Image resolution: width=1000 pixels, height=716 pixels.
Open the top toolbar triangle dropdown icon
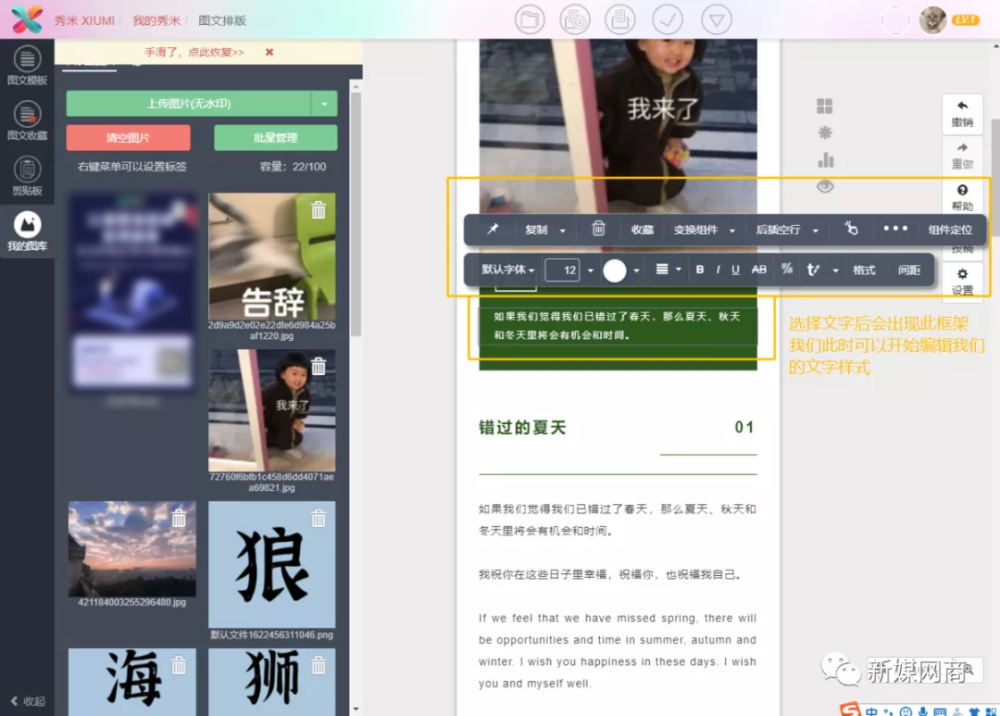click(716, 20)
